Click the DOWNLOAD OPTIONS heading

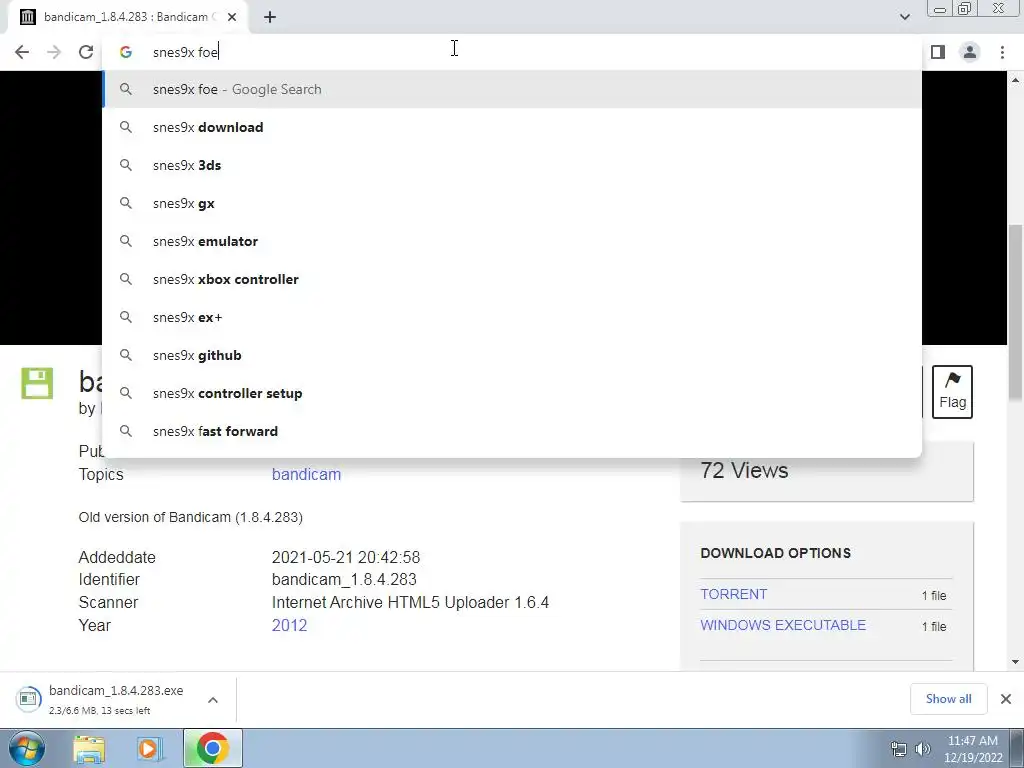point(775,552)
